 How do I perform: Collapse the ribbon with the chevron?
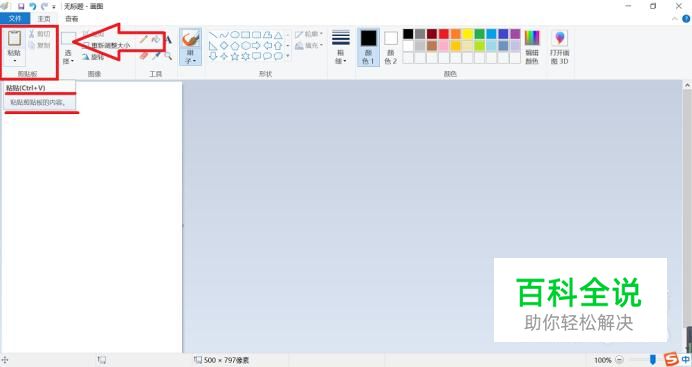[x=675, y=19]
